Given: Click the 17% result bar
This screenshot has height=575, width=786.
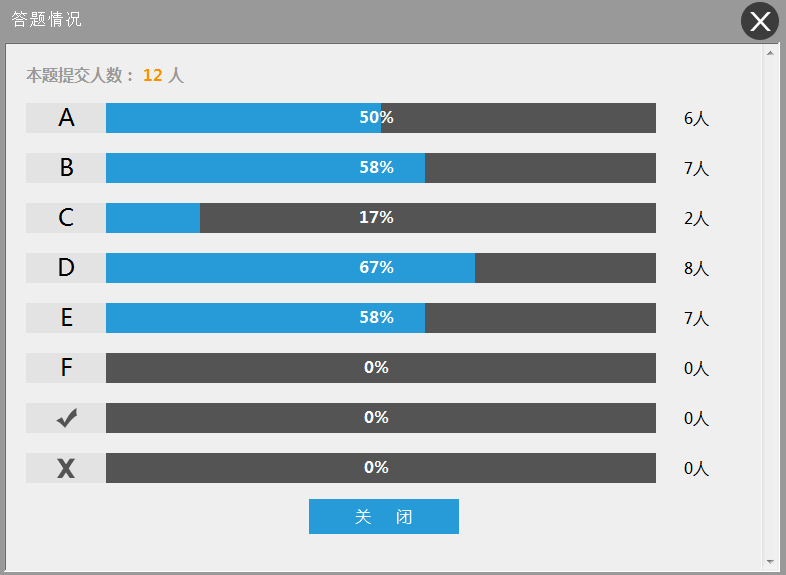Looking at the screenshot, I should [x=380, y=218].
